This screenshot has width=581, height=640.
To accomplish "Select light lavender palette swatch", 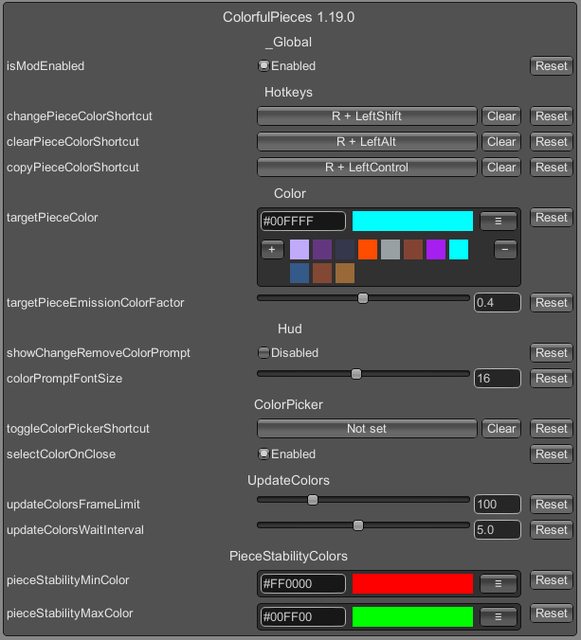I will click(299, 249).
